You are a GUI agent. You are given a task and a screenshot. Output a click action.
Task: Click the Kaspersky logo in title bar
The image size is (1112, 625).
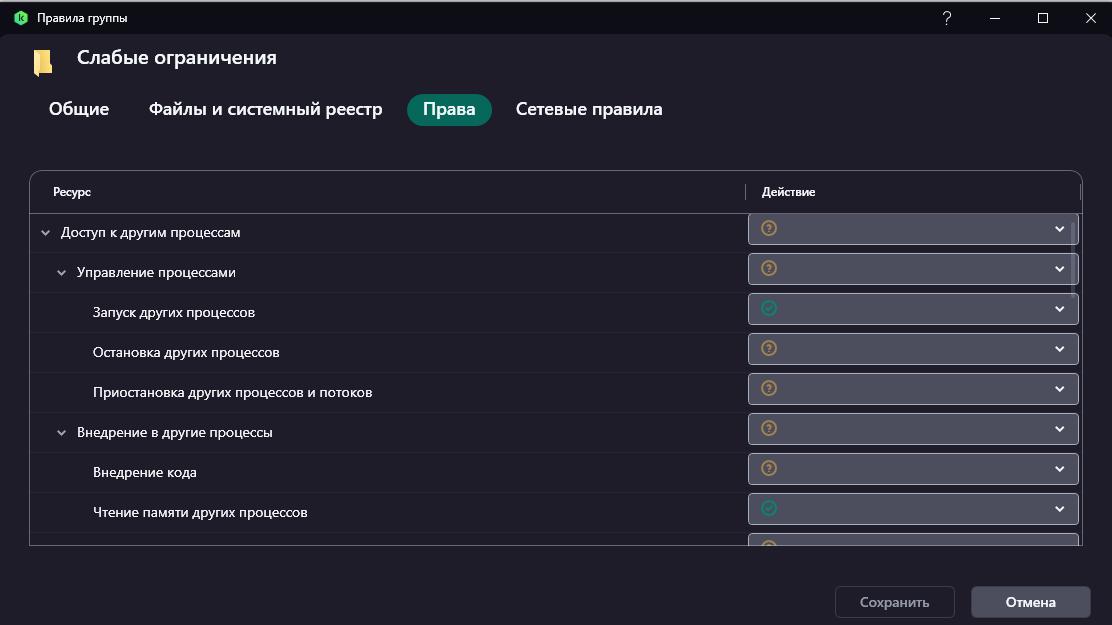point(20,18)
